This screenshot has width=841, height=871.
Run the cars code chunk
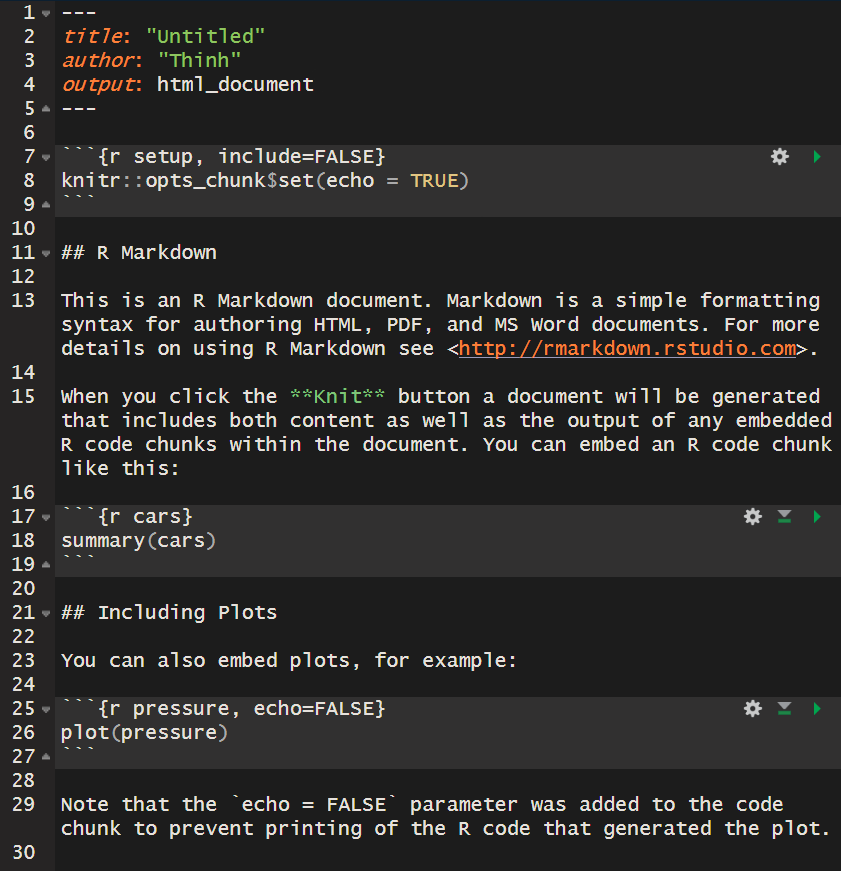[817, 516]
